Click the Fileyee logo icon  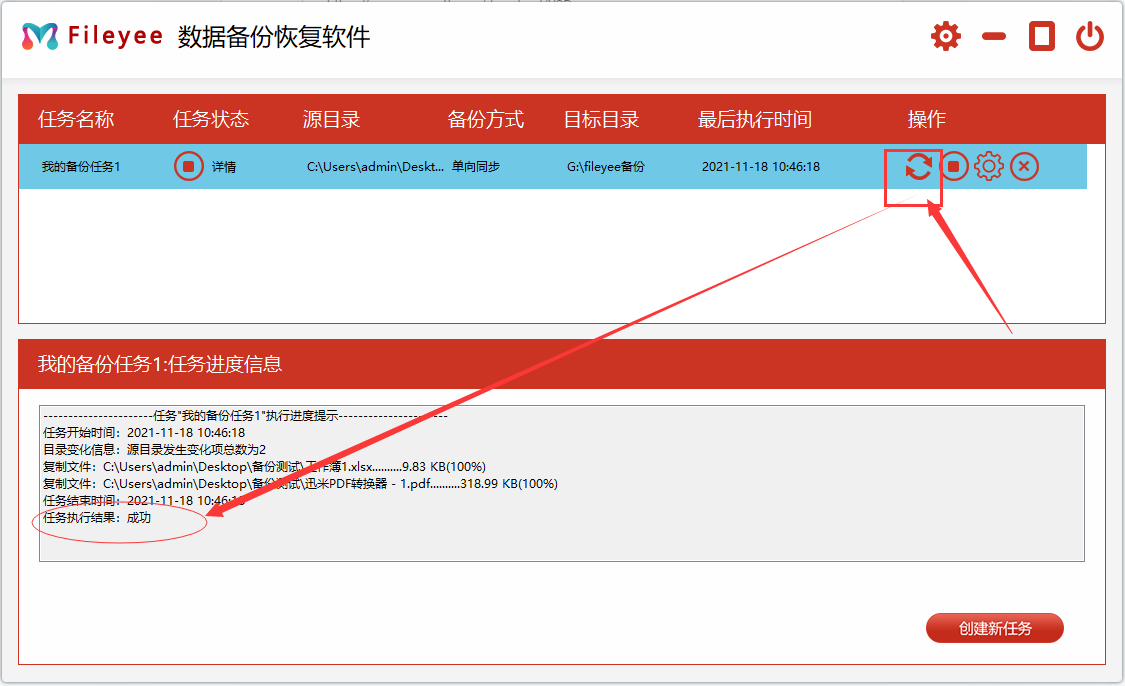tap(40, 37)
